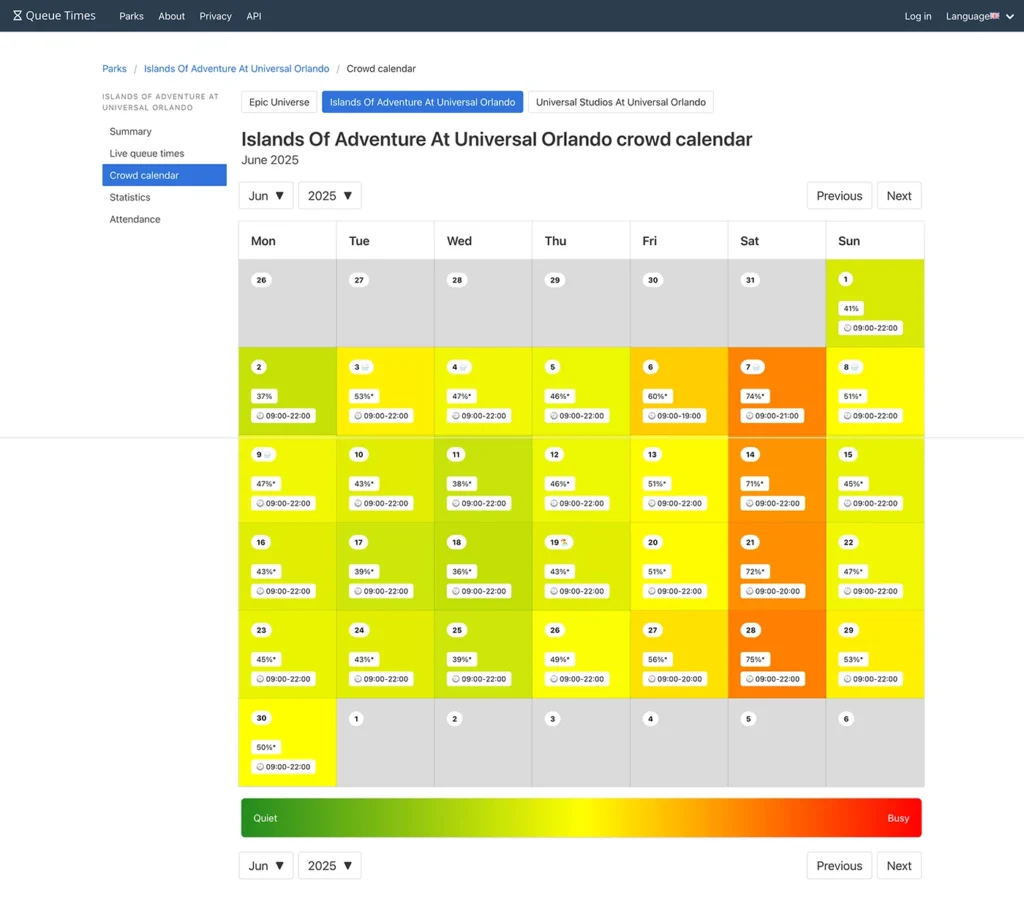Viewport: 1024px width, 906px height.
Task: Click weather icon on June 8
Action: pos(854,368)
